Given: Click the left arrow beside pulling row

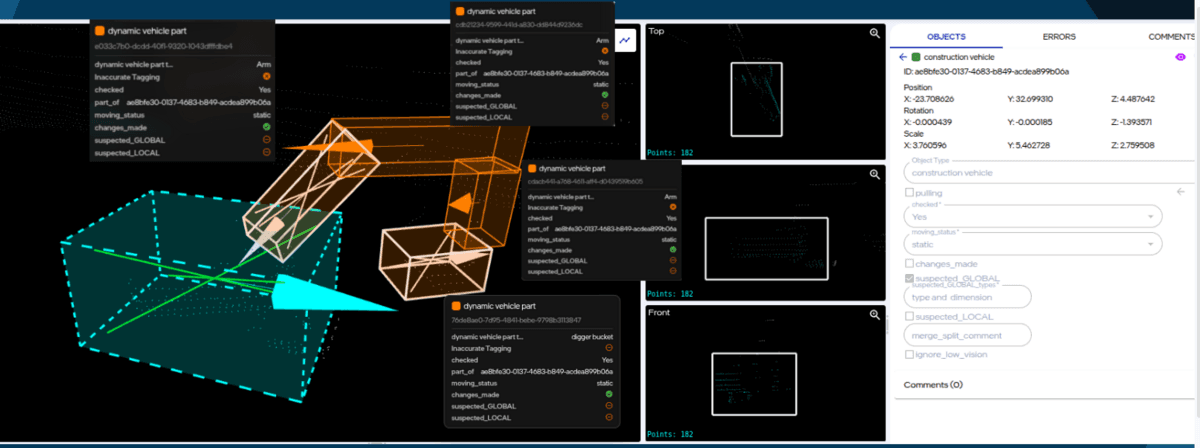Looking at the screenshot, I should tap(1180, 191).
